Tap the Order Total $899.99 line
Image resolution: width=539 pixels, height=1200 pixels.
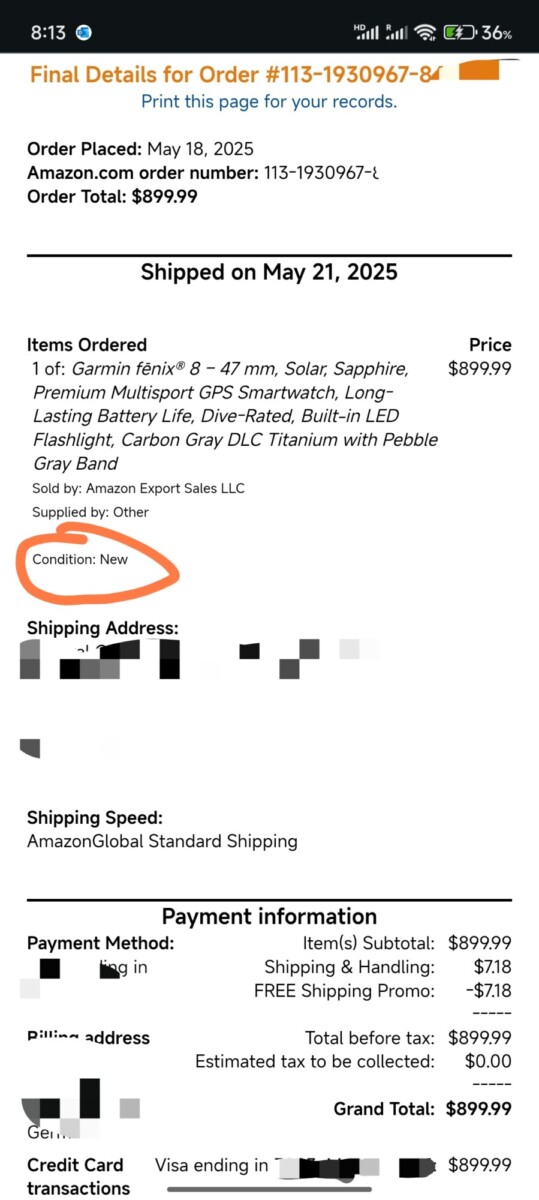[112, 197]
